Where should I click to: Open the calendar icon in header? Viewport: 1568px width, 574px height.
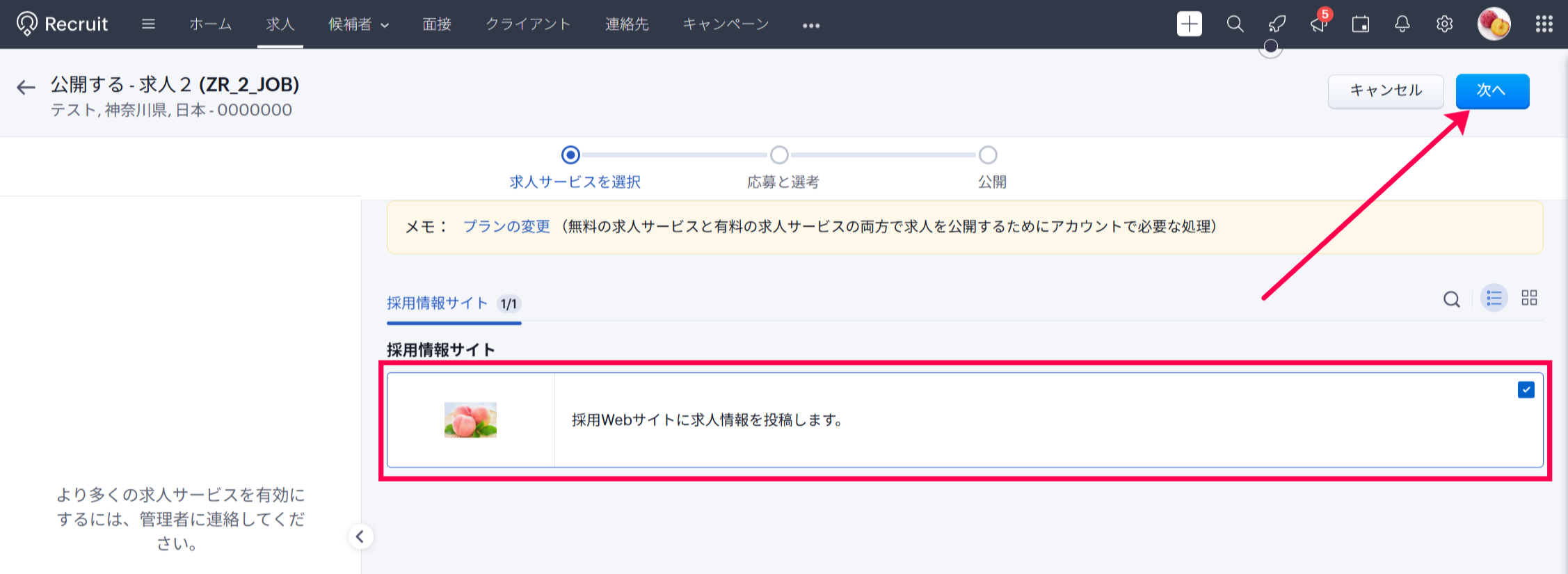click(x=1360, y=24)
